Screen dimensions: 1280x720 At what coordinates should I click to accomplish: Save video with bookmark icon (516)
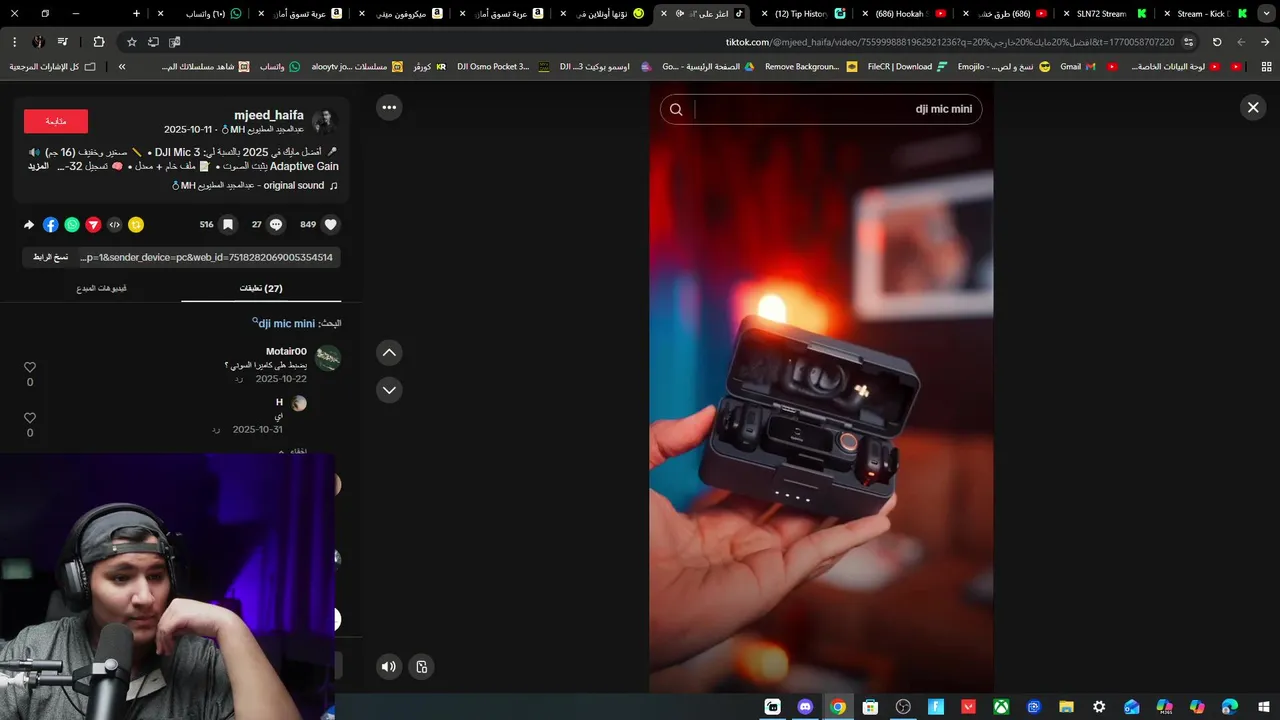228,225
